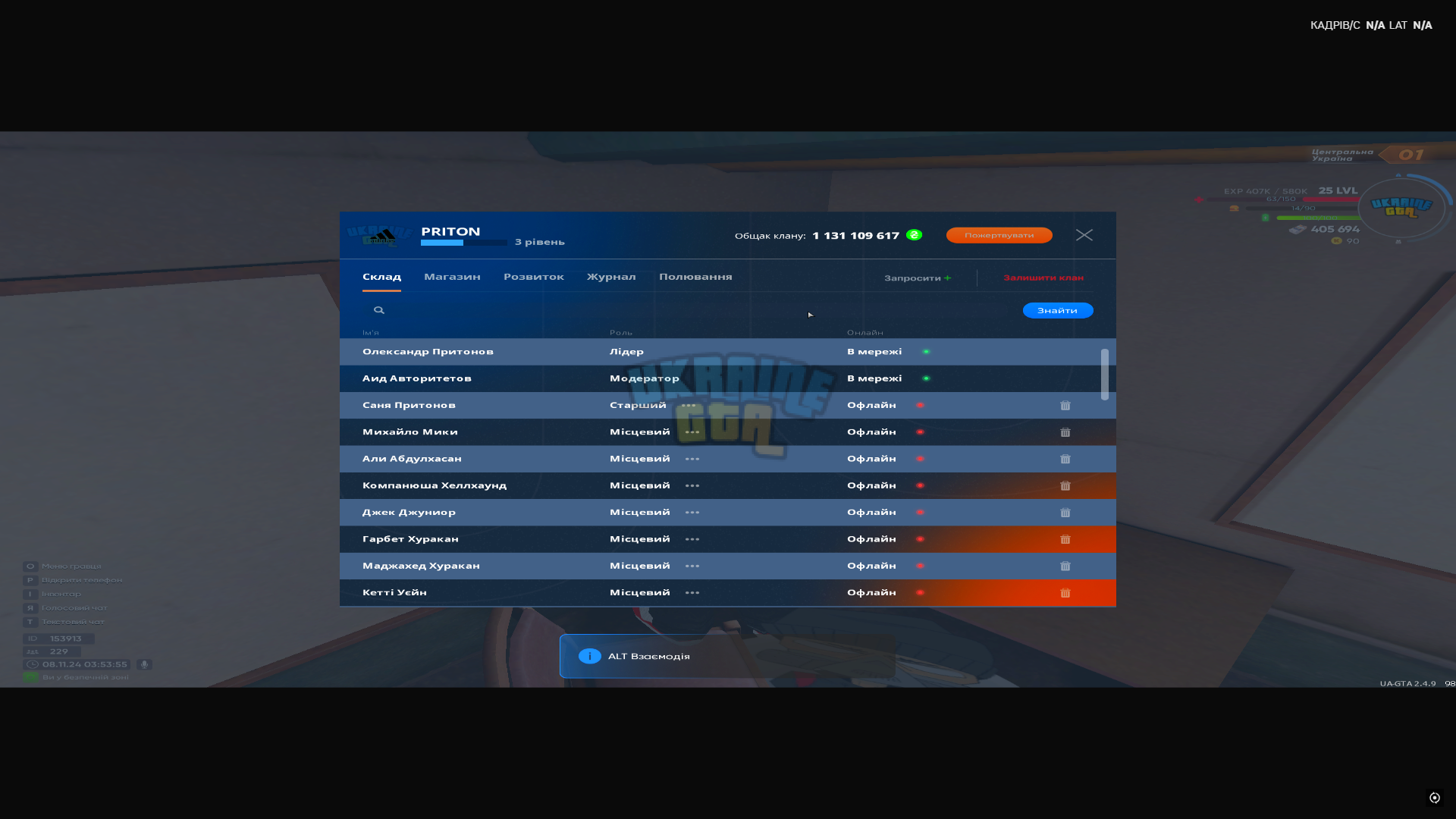Open the Магазин tab
The height and width of the screenshot is (819, 1456).
pos(452,277)
